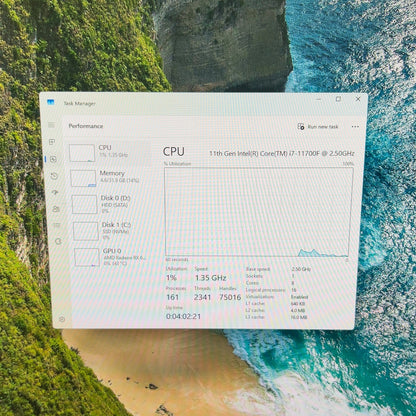The width and height of the screenshot is (416, 416).
Task: Click the Virtualization Enabled value
Action: [299, 297]
